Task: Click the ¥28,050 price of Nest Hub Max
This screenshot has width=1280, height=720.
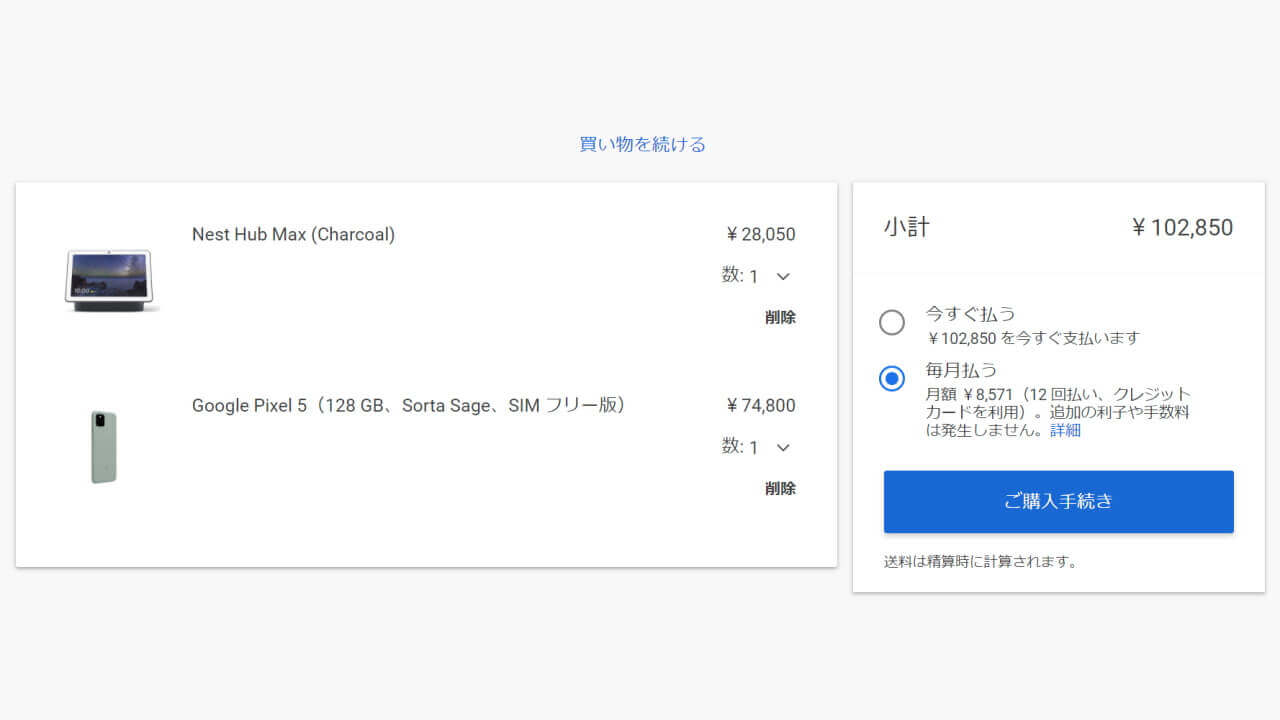Action: (760, 234)
